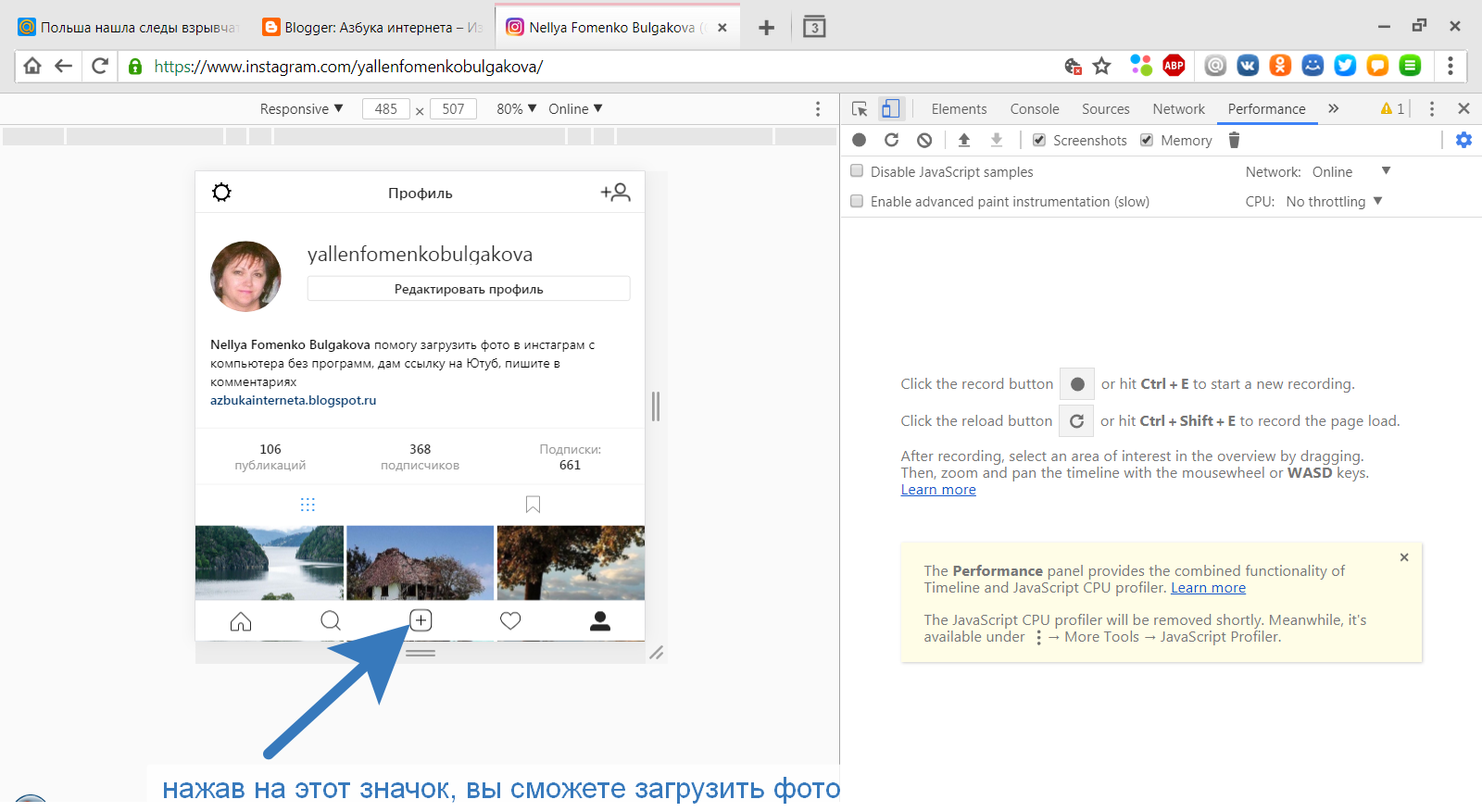Open the AdBlock Plus extension icon
Screen dimensions: 1482x812
[x=1174, y=66]
